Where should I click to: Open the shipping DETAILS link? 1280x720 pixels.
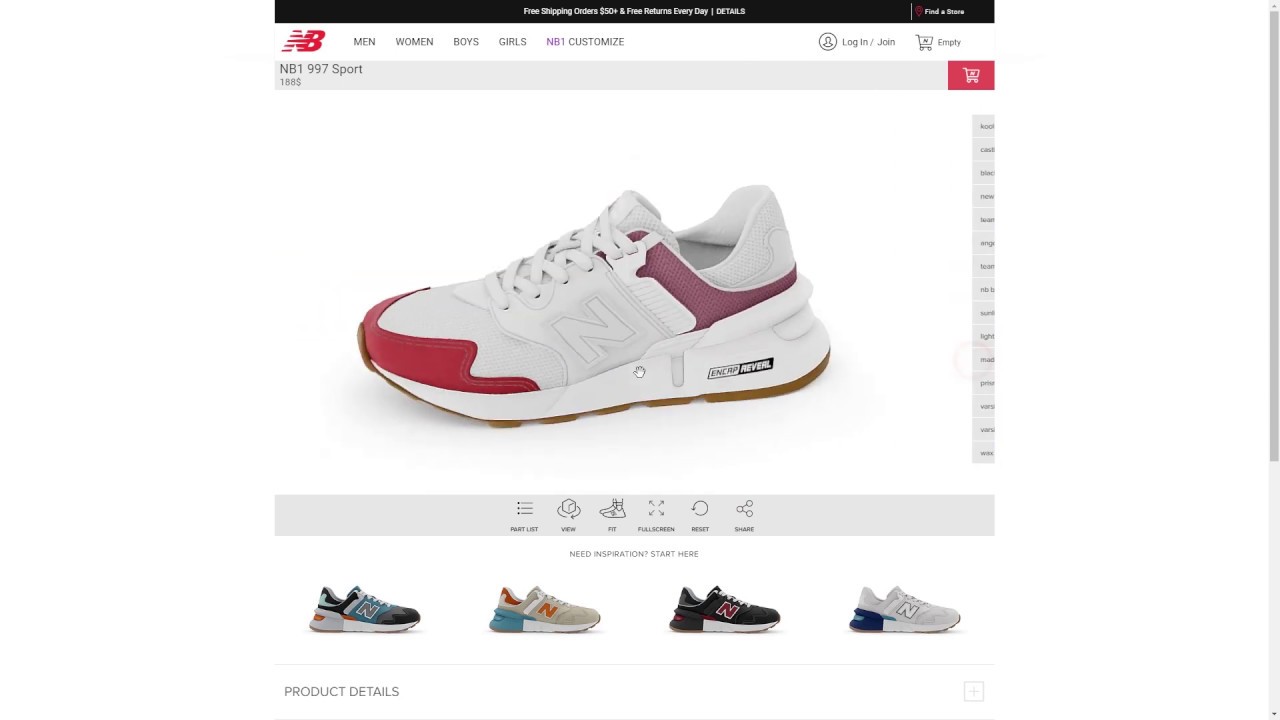(730, 12)
